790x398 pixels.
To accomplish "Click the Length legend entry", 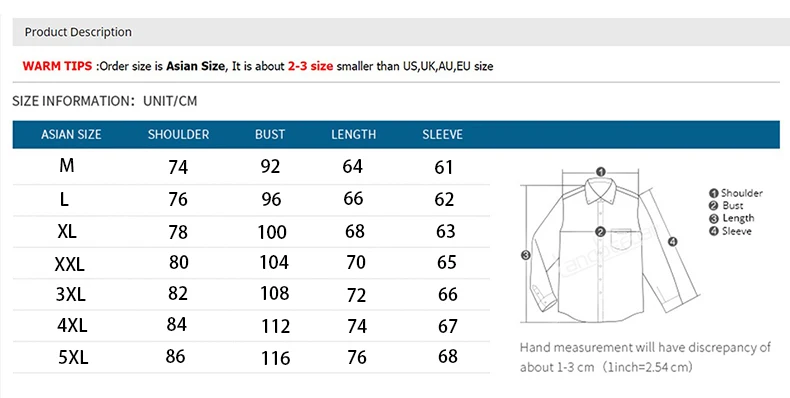I will pos(732,219).
